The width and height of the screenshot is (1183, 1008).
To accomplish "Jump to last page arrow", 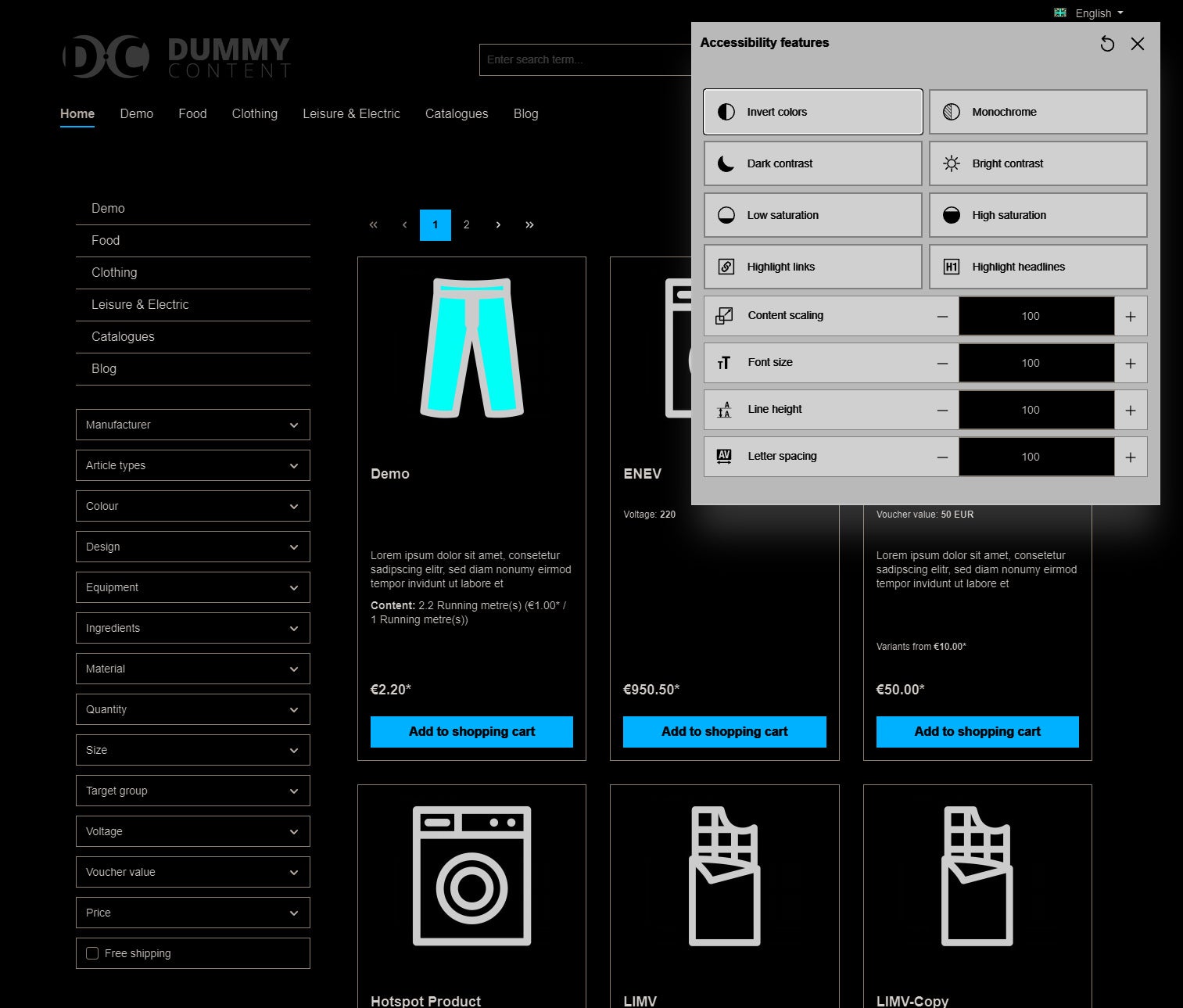I will click(x=529, y=225).
